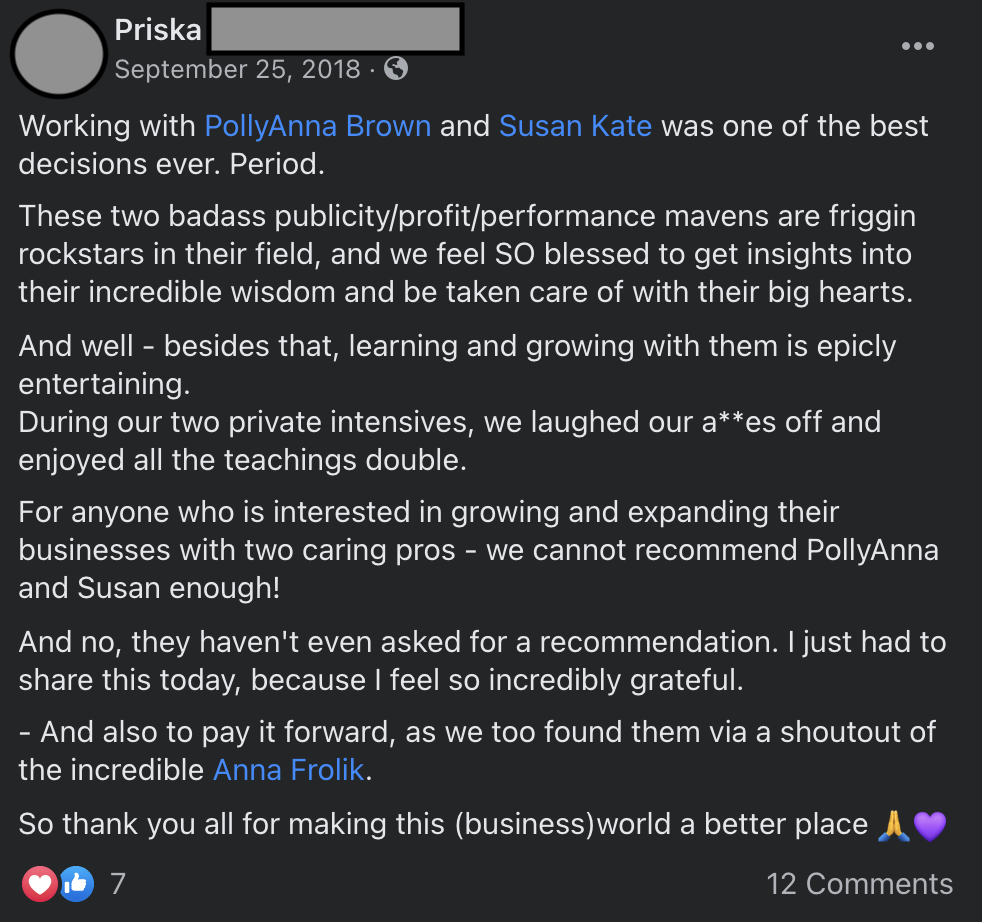Click the globe public audience icon
The width and height of the screenshot is (982, 922).
click(396, 68)
